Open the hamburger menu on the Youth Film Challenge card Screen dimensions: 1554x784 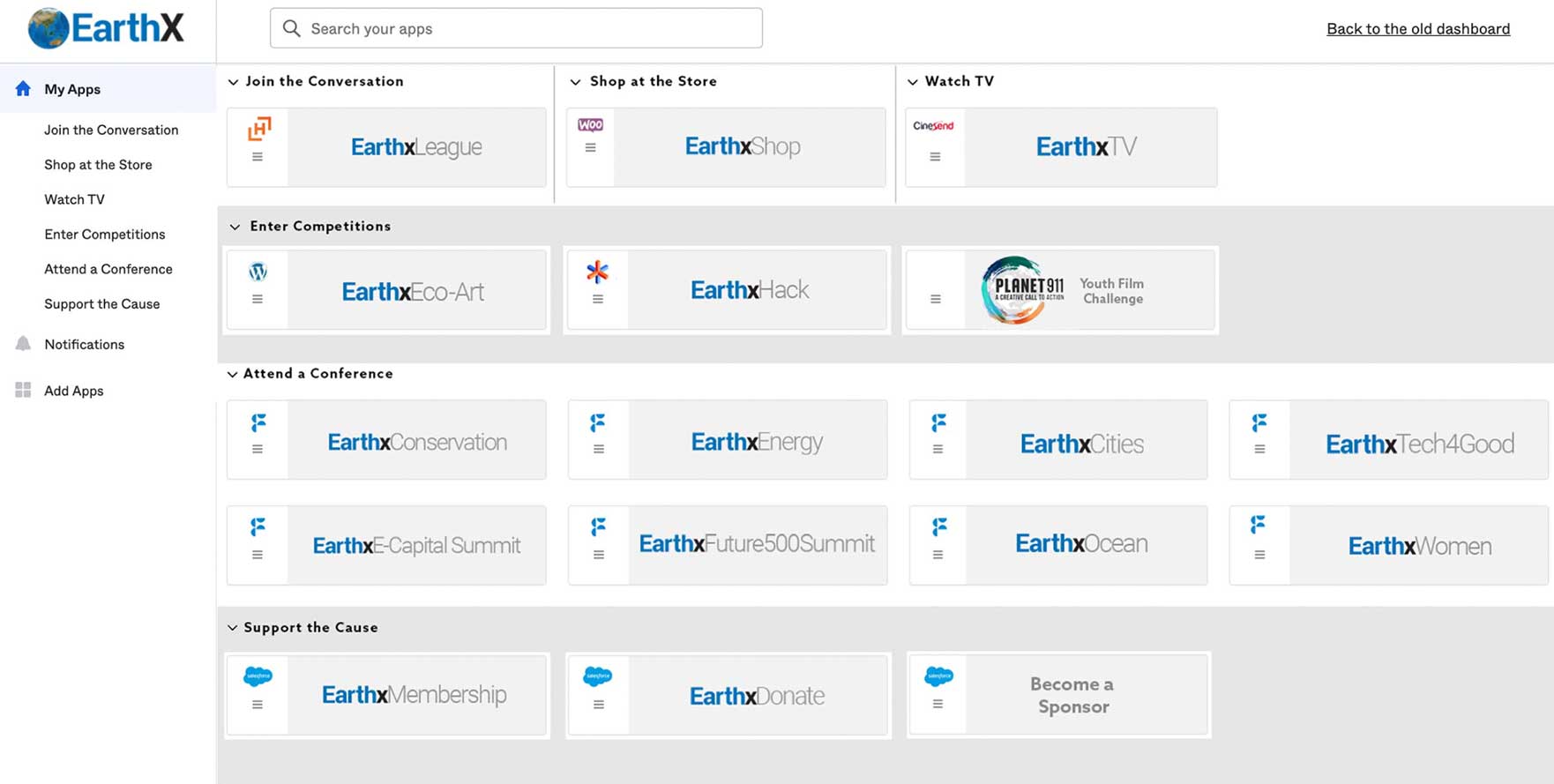coord(936,299)
